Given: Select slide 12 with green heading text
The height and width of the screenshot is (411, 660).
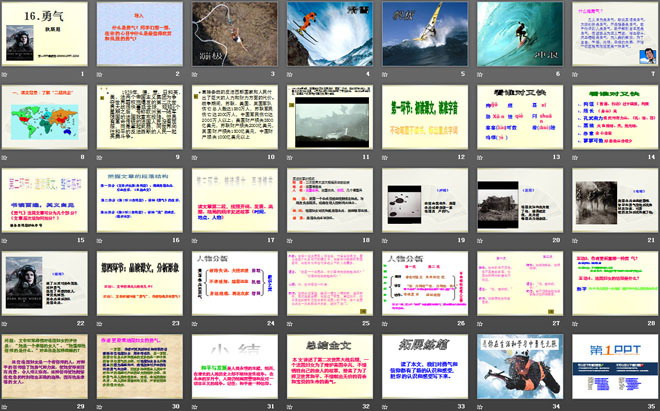Looking at the screenshot, I should (425, 117).
